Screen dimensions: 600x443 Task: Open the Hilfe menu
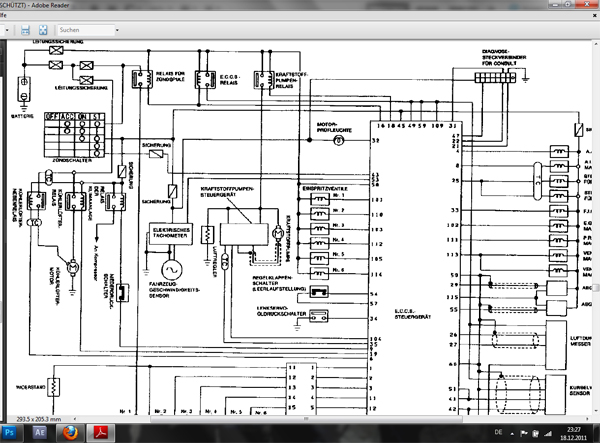(x=4, y=16)
